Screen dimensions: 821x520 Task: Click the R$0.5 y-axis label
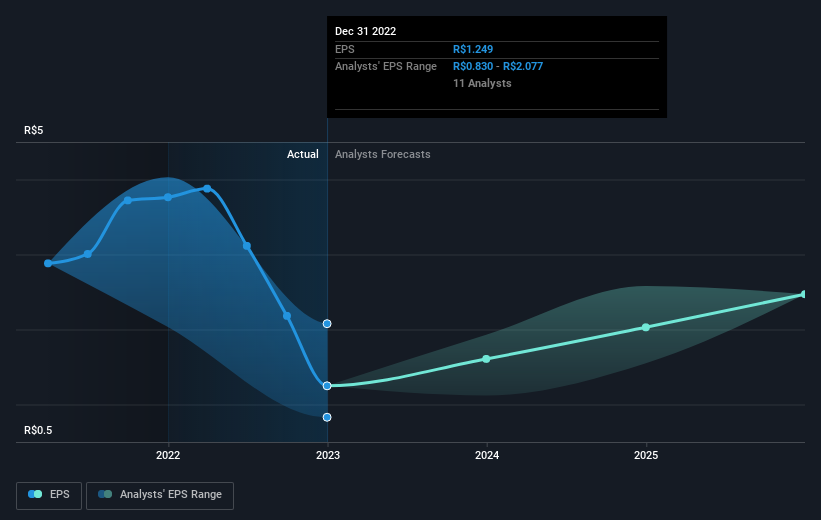tap(38, 430)
